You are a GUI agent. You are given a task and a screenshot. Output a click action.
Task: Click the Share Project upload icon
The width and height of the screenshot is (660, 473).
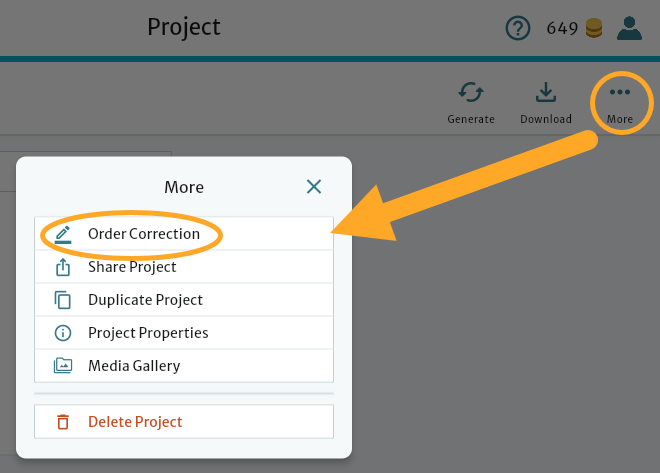tap(63, 267)
